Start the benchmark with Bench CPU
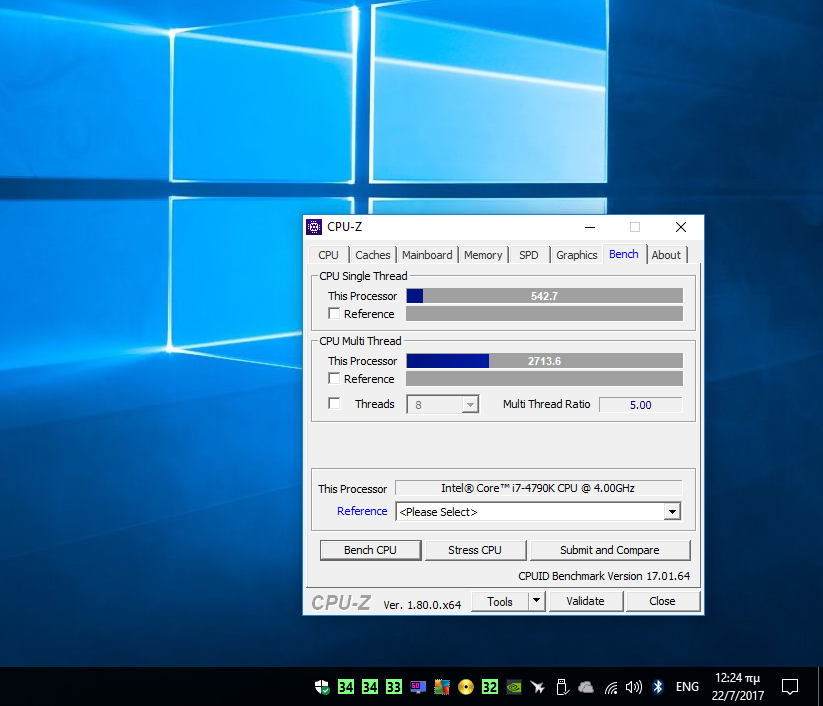The image size is (823, 706). pyautogui.click(x=371, y=550)
